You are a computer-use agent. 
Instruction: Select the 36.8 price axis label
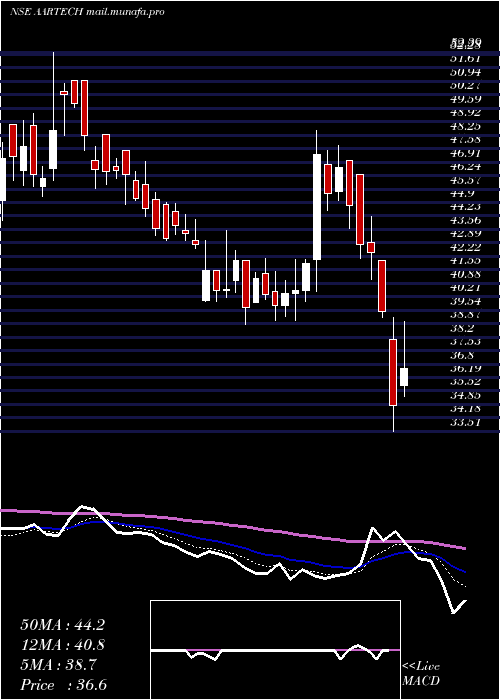pyautogui.click(x=462, y=355)
